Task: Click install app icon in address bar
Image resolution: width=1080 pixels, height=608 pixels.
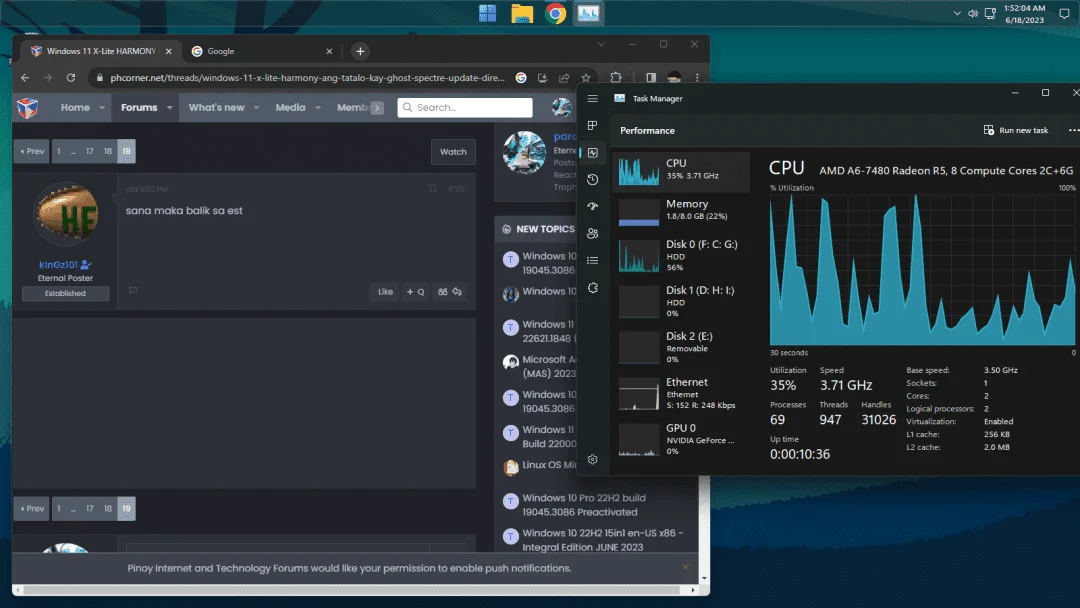Action: 543,78
